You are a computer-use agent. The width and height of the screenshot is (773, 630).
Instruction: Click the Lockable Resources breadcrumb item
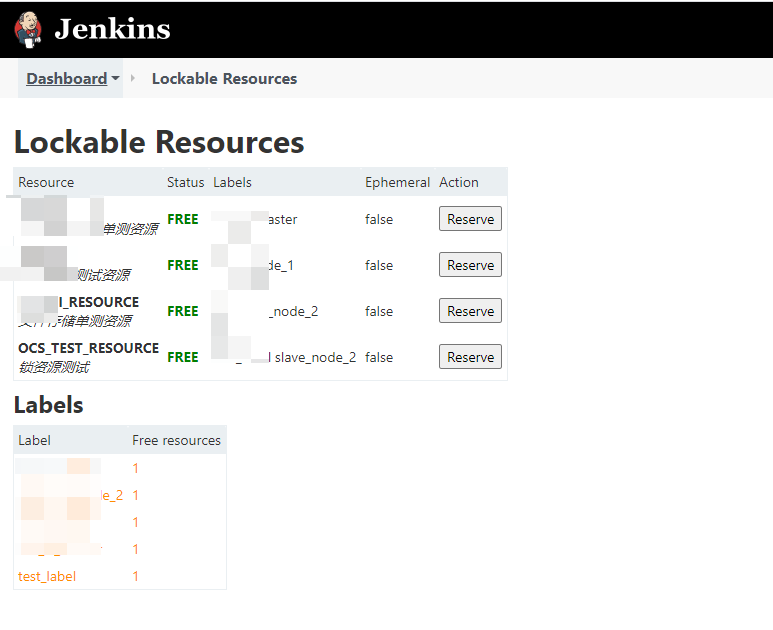coord(224,79)
